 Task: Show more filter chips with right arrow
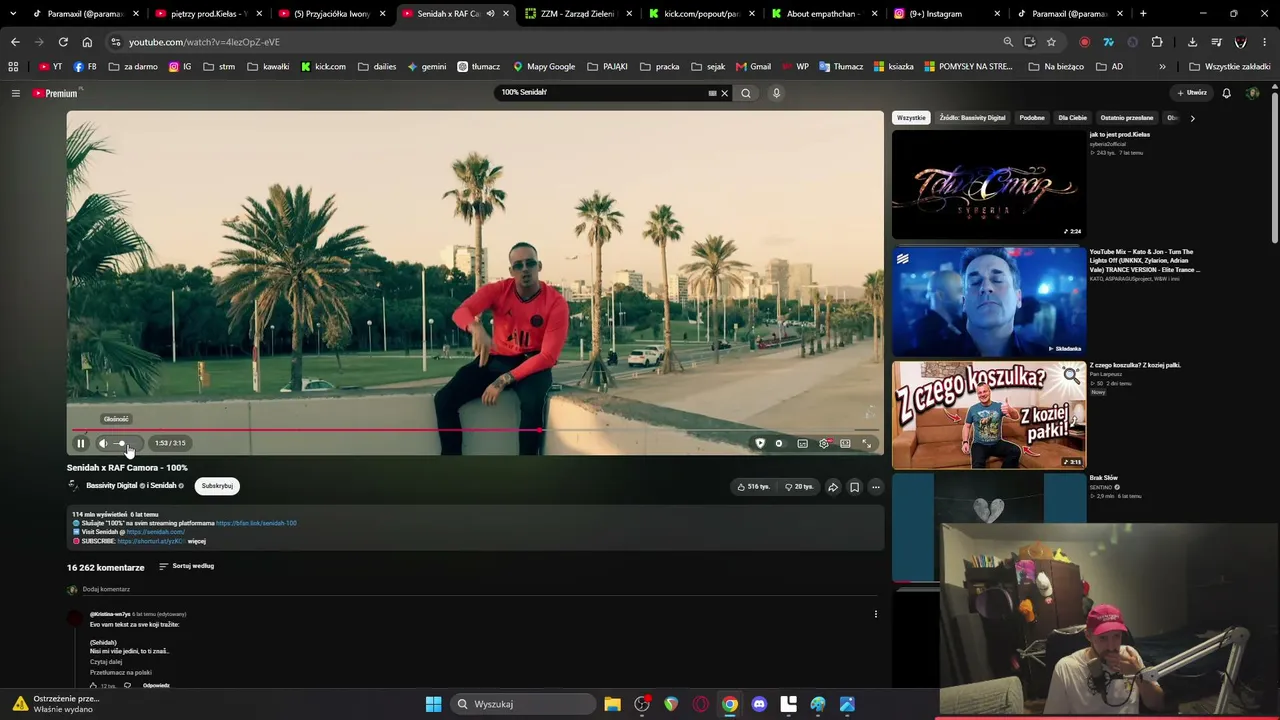pos(1192,118)
